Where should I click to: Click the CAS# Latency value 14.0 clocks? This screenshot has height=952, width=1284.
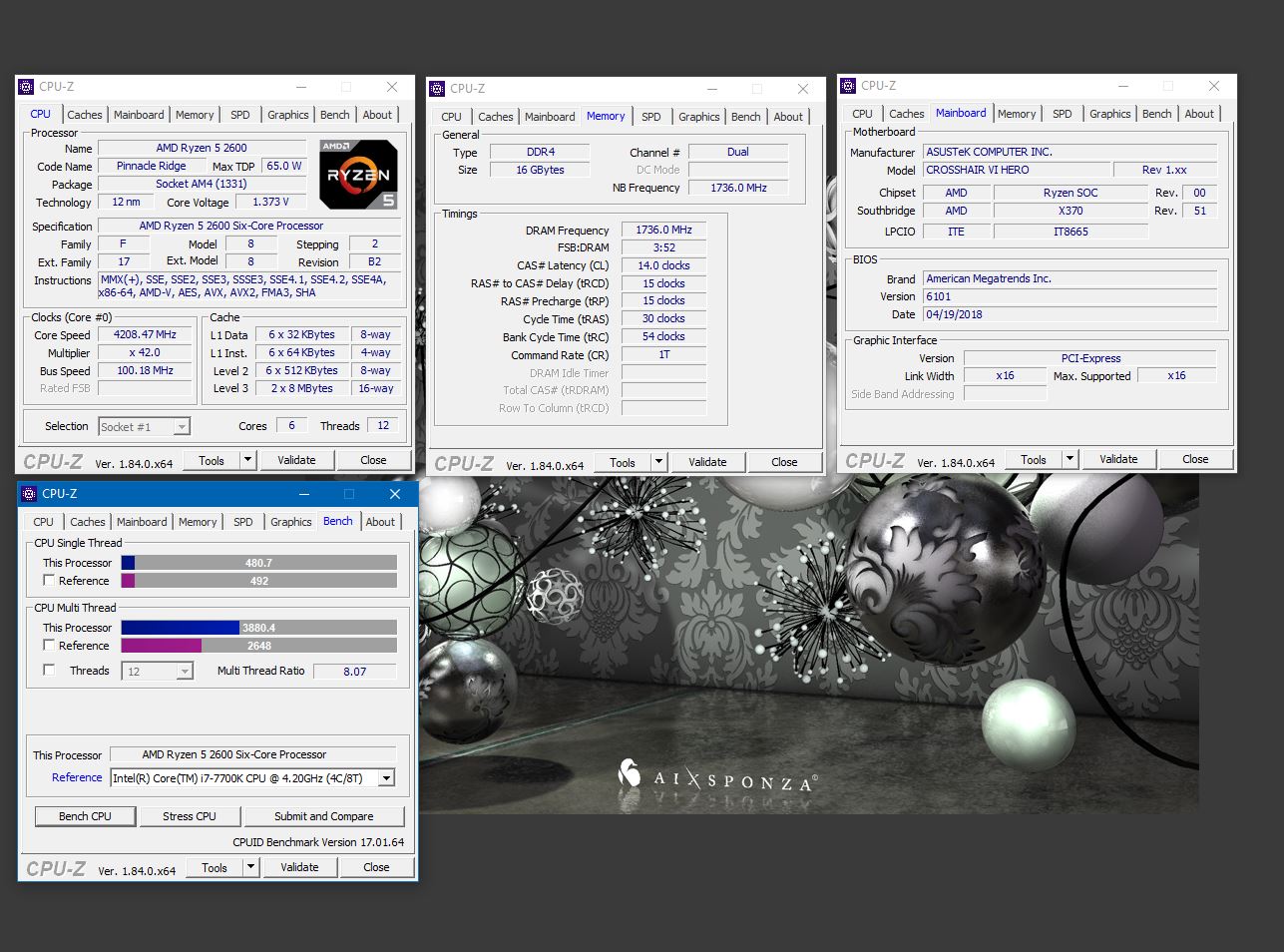point(663,266)
